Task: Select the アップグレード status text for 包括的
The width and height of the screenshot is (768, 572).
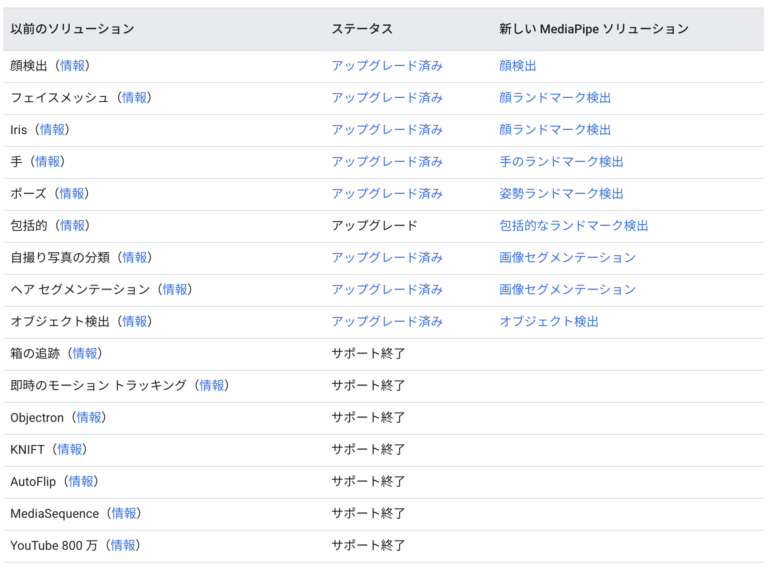Action: (374, 226)
